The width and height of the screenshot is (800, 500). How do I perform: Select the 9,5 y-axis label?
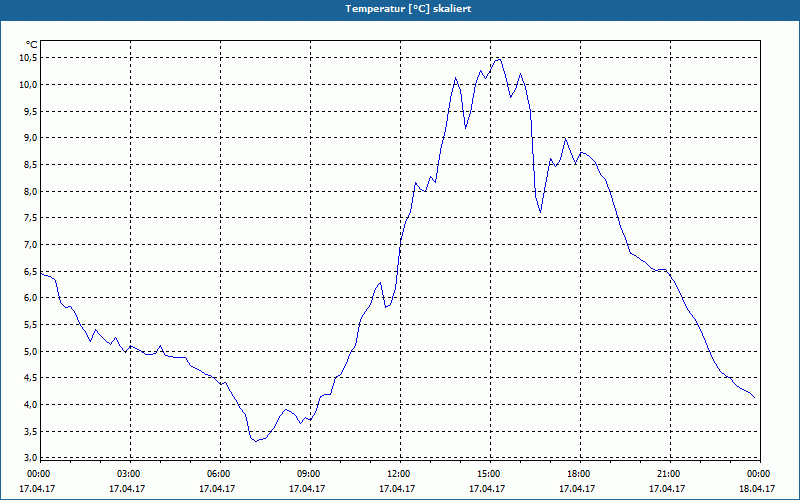(x=31, y=111)
